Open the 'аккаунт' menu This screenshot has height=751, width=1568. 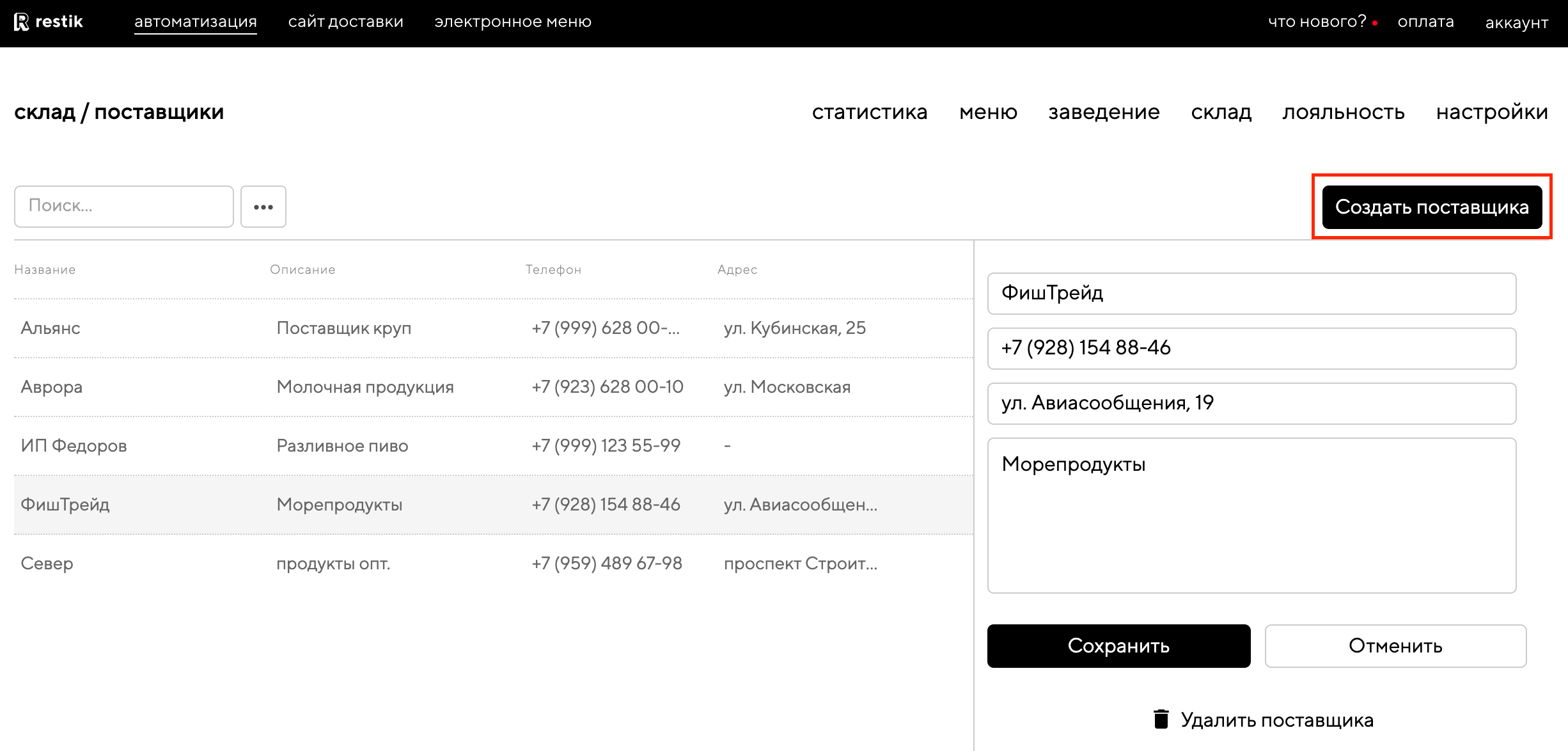point(1516,23)
